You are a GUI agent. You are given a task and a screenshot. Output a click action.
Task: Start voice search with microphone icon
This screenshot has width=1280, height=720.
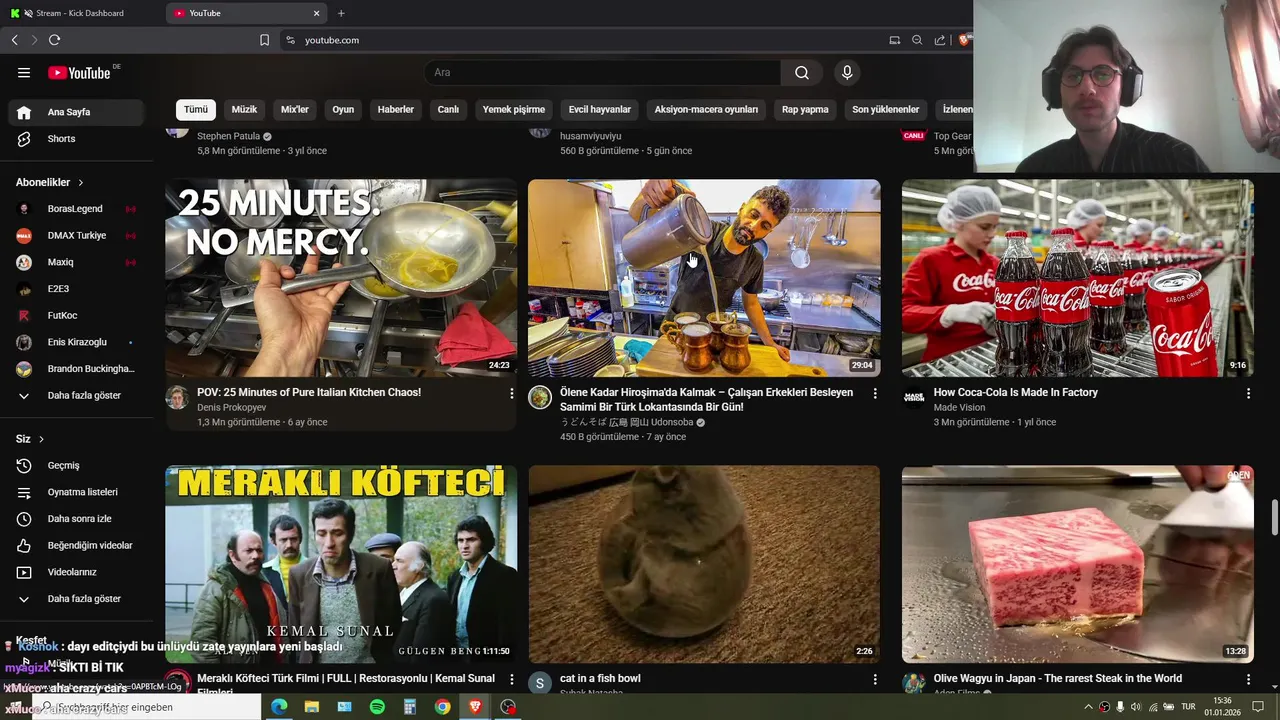[847, 72]
